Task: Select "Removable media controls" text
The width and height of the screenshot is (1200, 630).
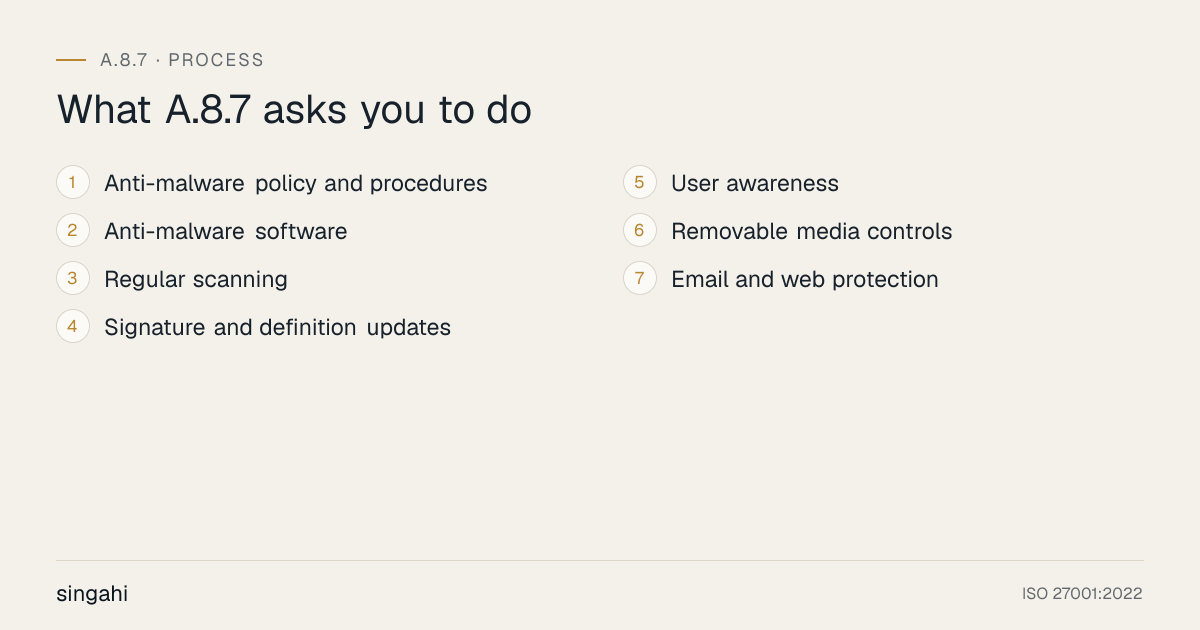Action: pyautogui.click(x=812, y=232)
